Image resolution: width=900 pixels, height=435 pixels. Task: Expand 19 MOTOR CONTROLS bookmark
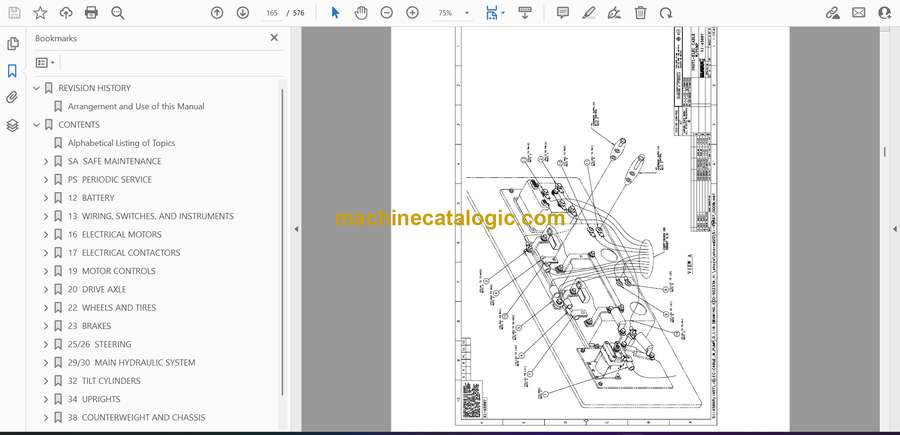[46, 271]
